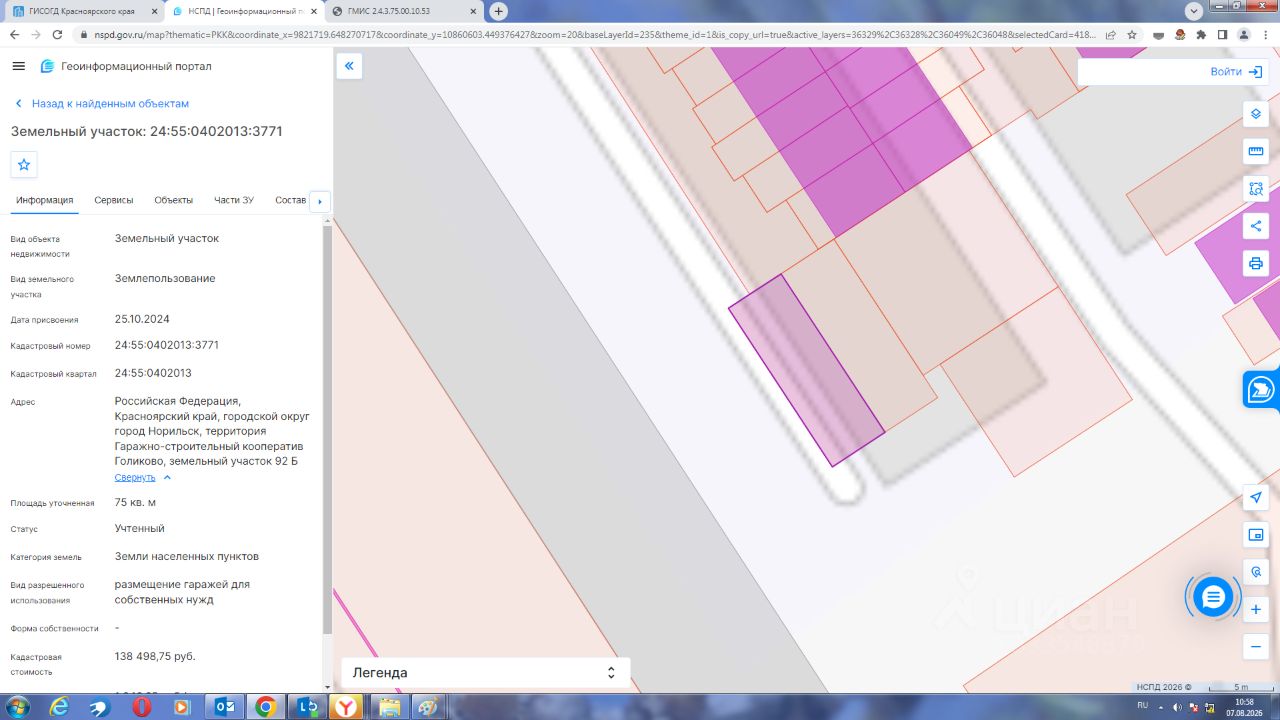The height and width of the screenshot is (720, 1280).
Task: Show more tabs with the right arrow
Action: (x=320, y=201)
